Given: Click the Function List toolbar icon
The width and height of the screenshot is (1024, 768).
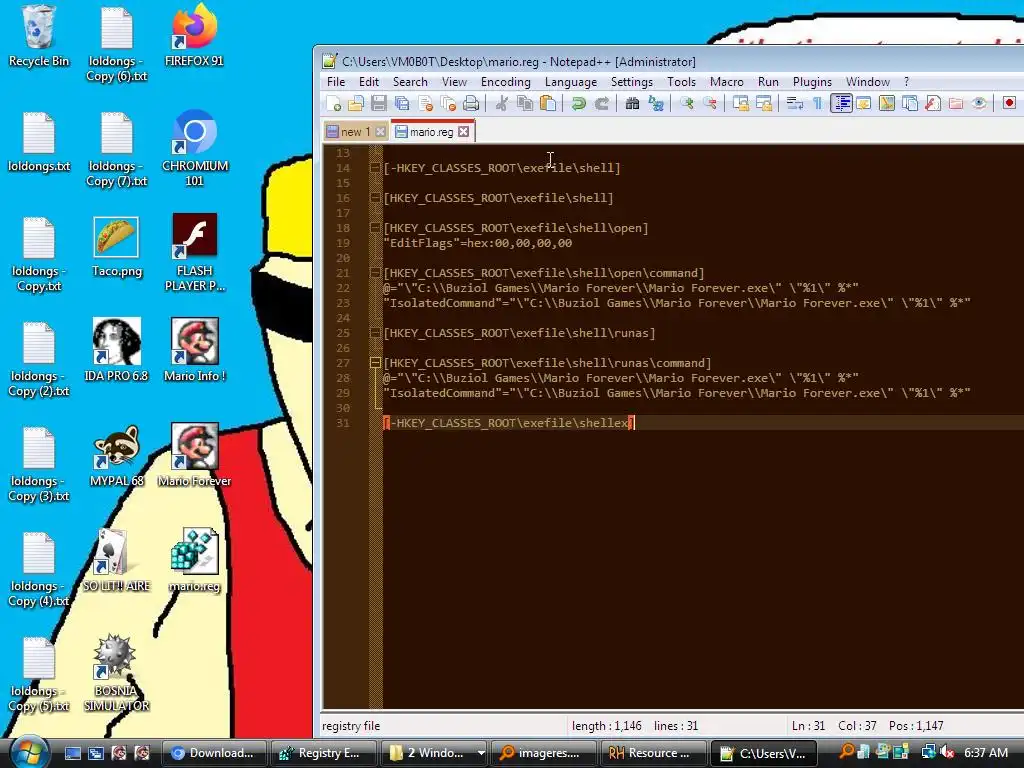Looking at the screenshot, I should 933,103.
